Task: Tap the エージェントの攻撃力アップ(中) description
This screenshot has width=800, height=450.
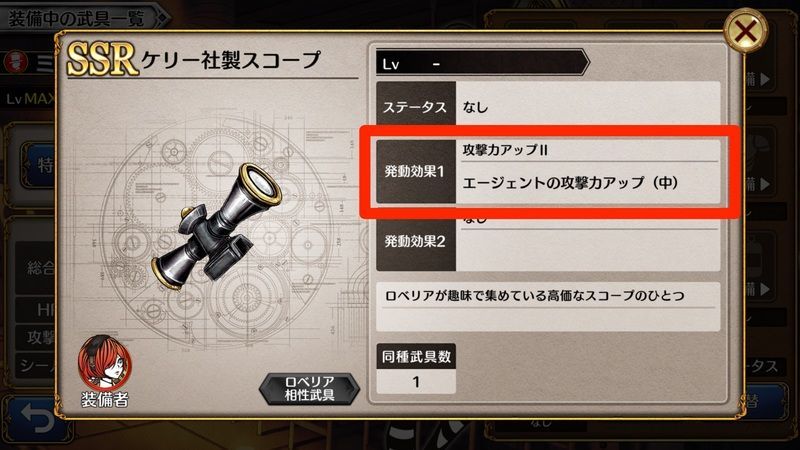Action: click(570, 183)
